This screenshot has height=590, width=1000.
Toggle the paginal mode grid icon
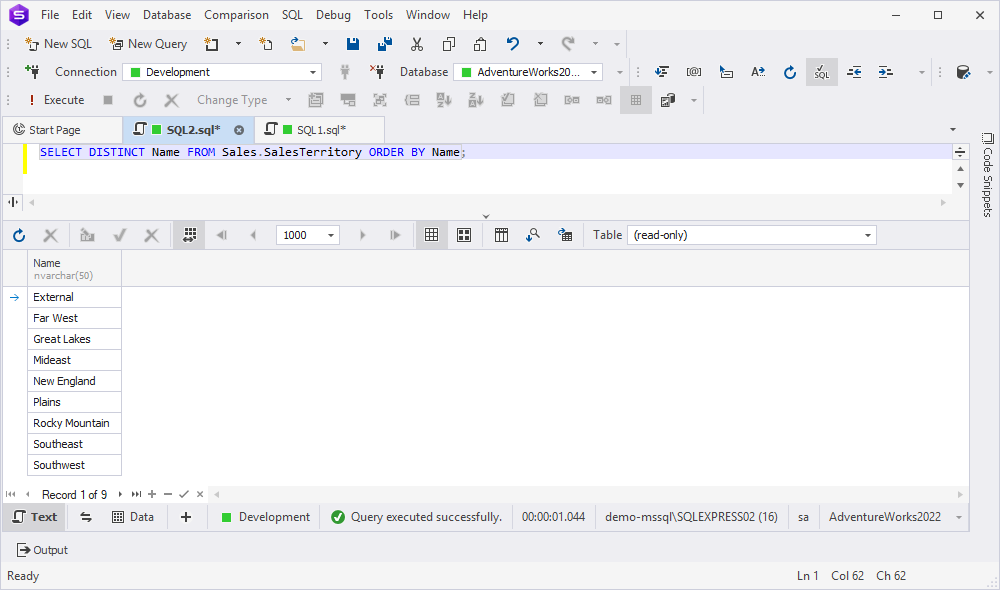click(x=190, y=235)
